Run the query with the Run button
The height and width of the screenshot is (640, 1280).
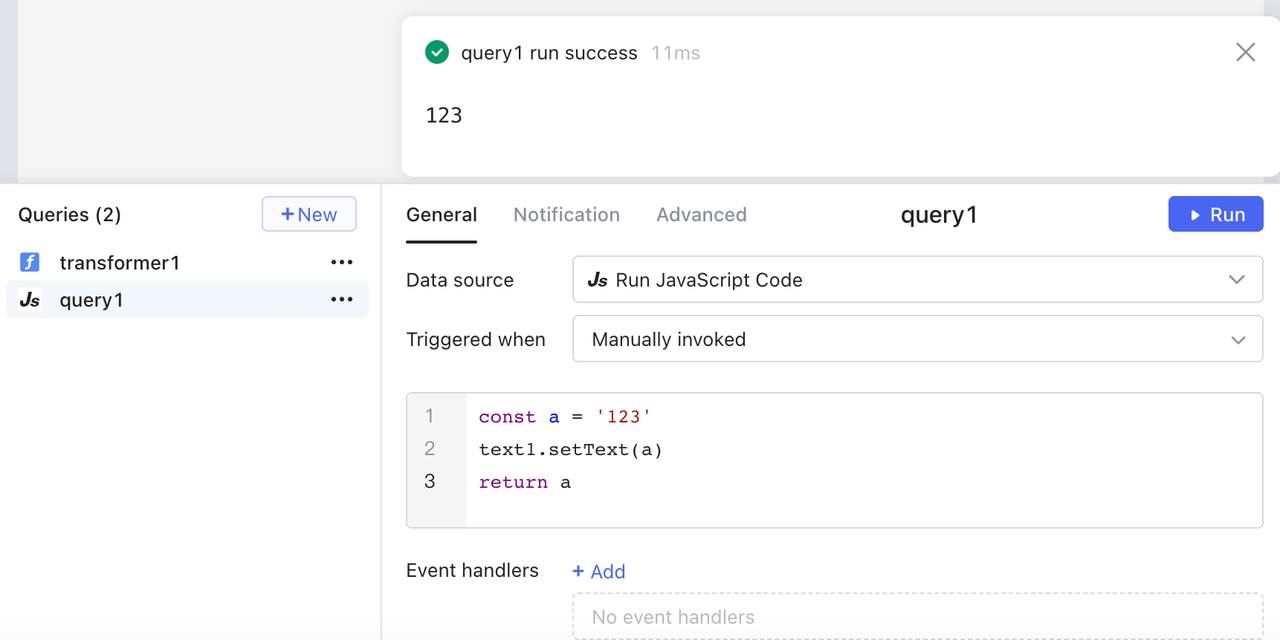(1215, 215)
